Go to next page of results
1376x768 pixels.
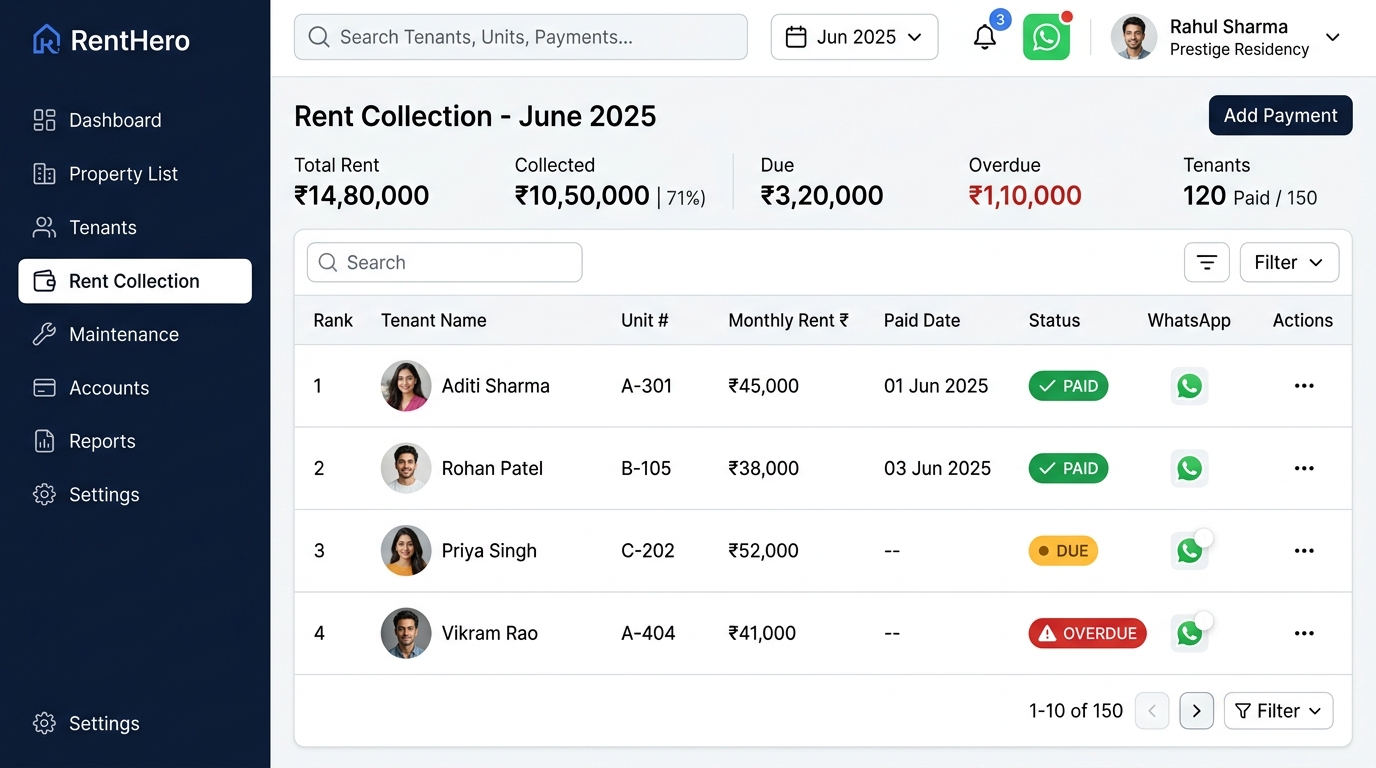pos(1197,711)
